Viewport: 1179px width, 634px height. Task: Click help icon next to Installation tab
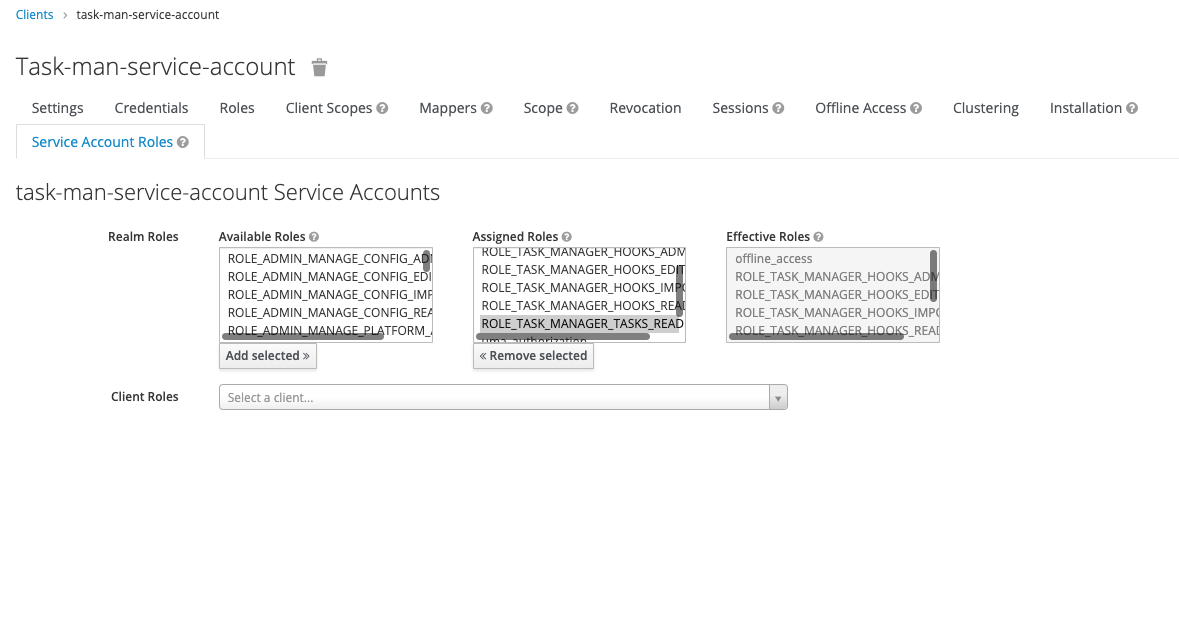[x=1132, y=108]
